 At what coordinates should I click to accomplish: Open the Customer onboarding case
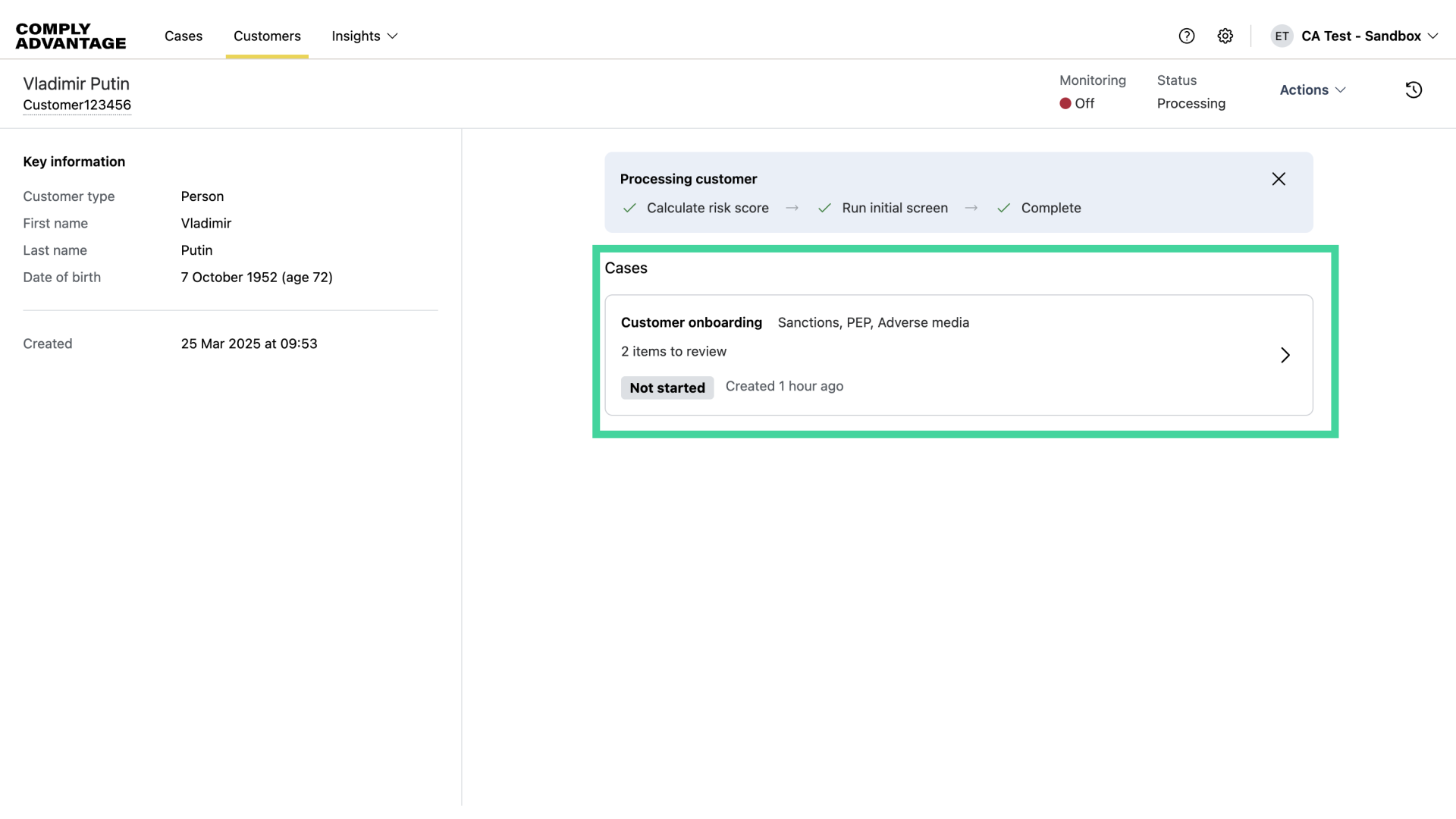pos(691,322)
